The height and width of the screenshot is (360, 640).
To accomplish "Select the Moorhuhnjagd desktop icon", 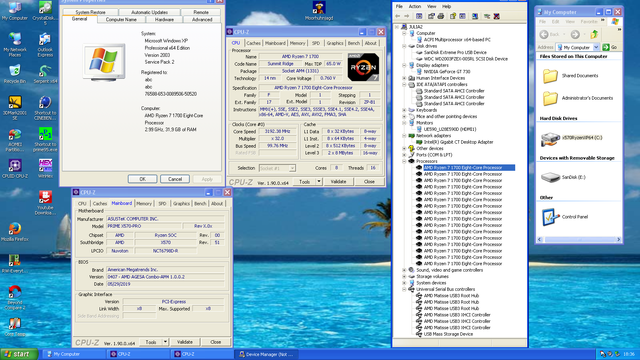I will [319, 11].
